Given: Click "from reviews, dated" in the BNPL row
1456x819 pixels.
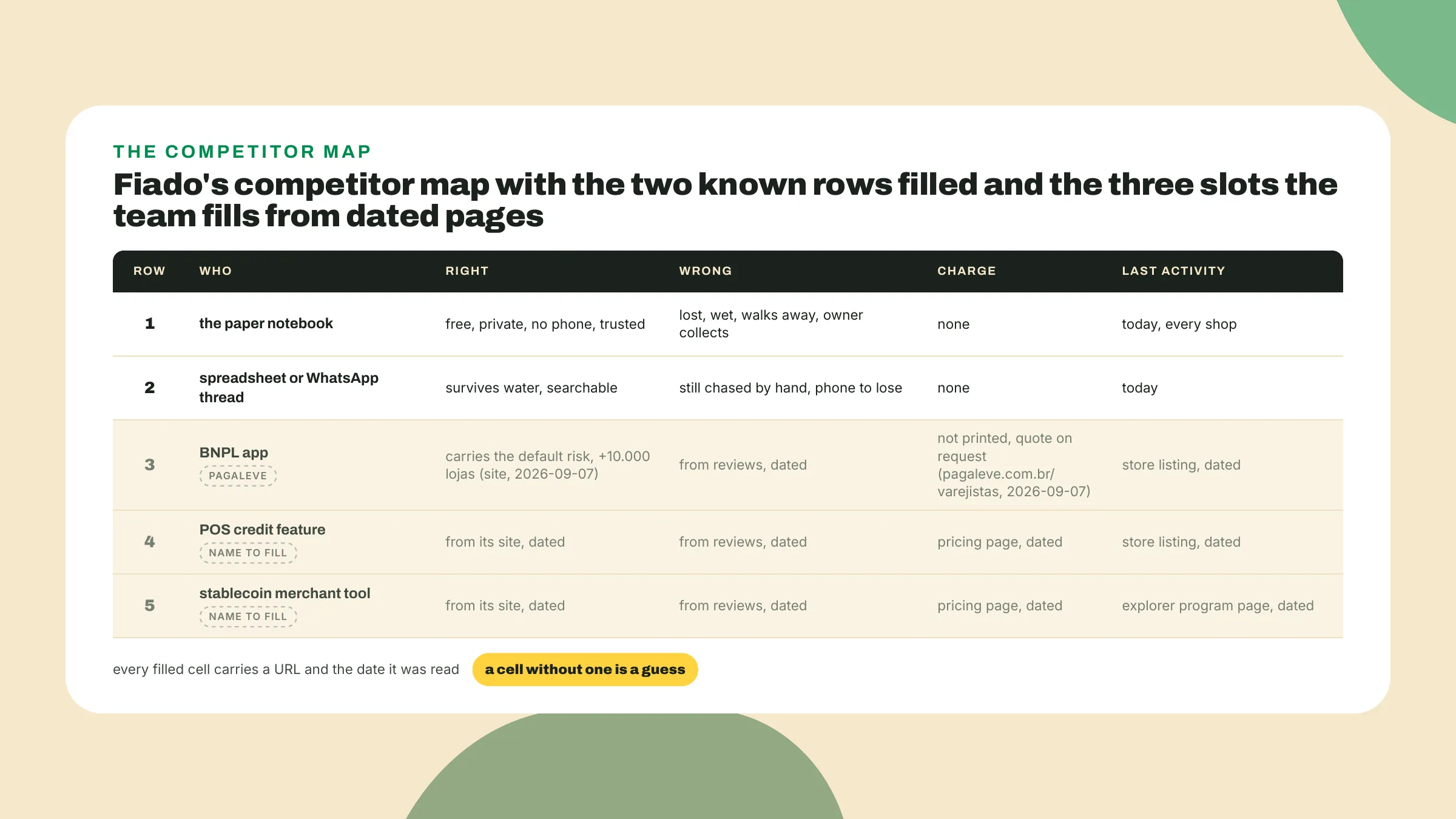Looking at the screenshot, I should coord(743,465).
